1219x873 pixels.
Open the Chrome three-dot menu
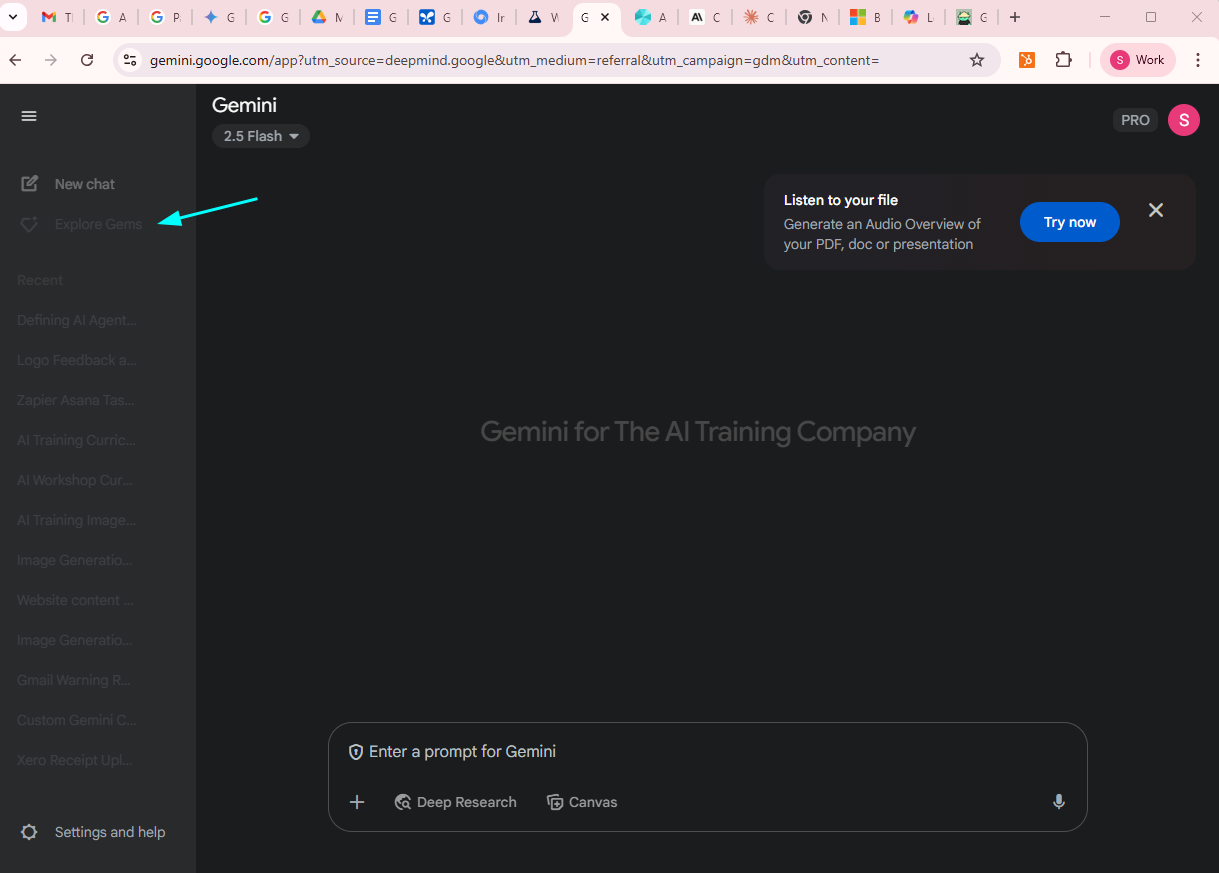pos(1198,60)
